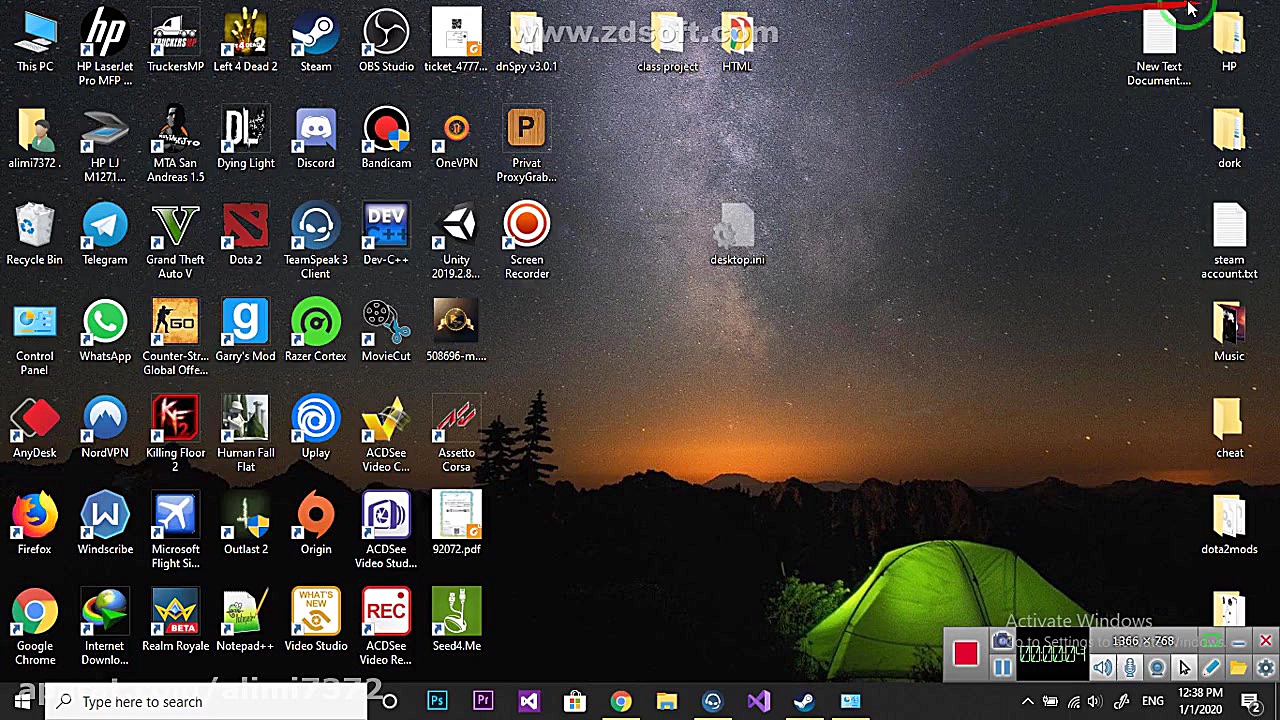Select the AnyDesk shortcut
The height and width of the screenshot is (720, 1280).
tap(35, 428)
